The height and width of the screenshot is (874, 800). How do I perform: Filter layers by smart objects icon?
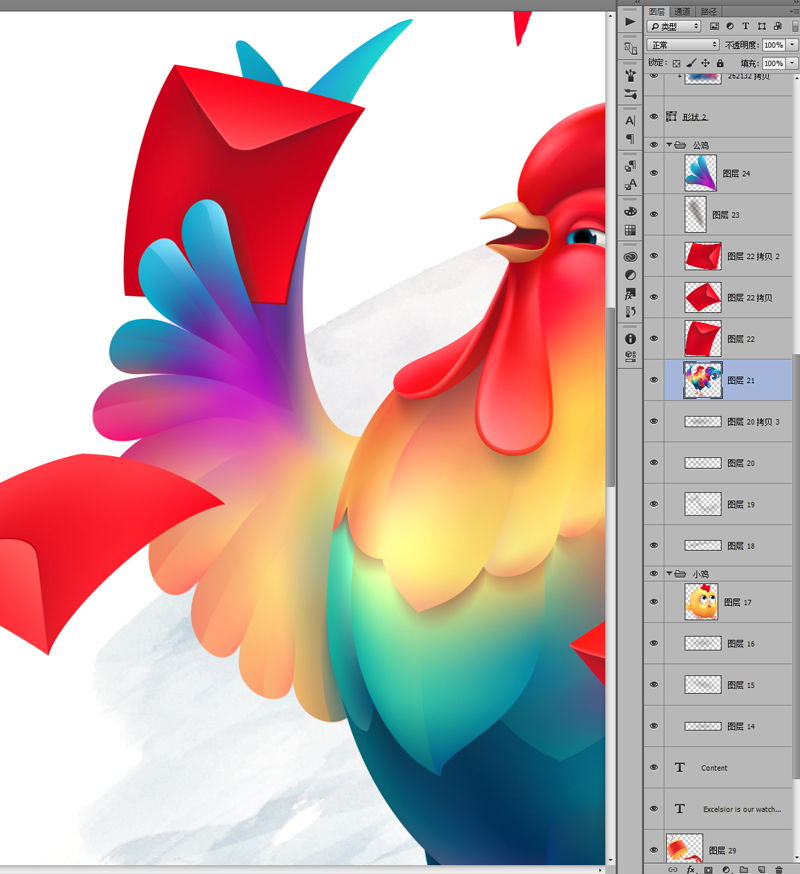(x=777, y=26)
